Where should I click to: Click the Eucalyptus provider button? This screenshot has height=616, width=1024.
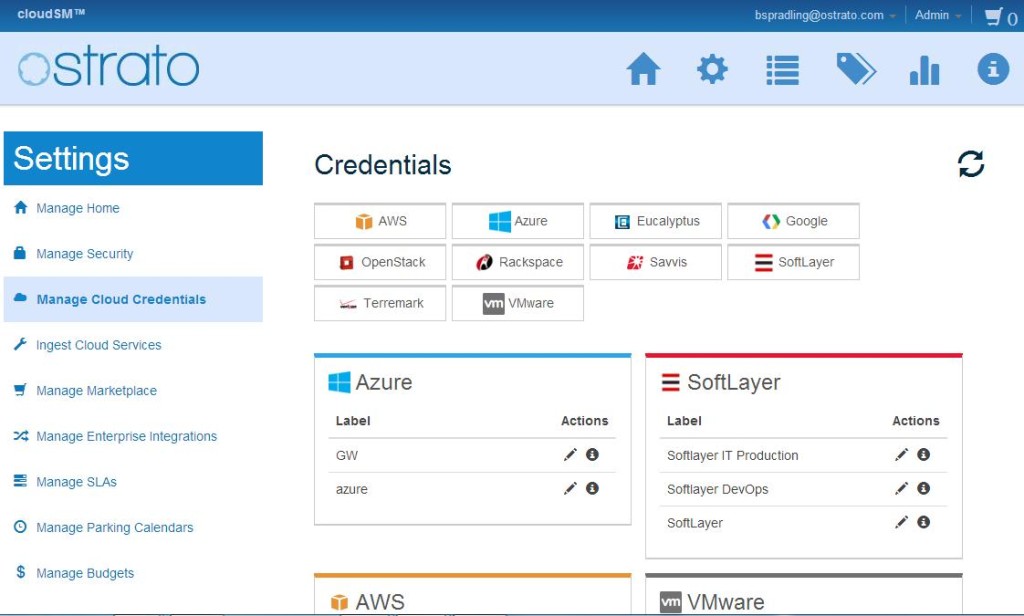click(x=656, y=221)
